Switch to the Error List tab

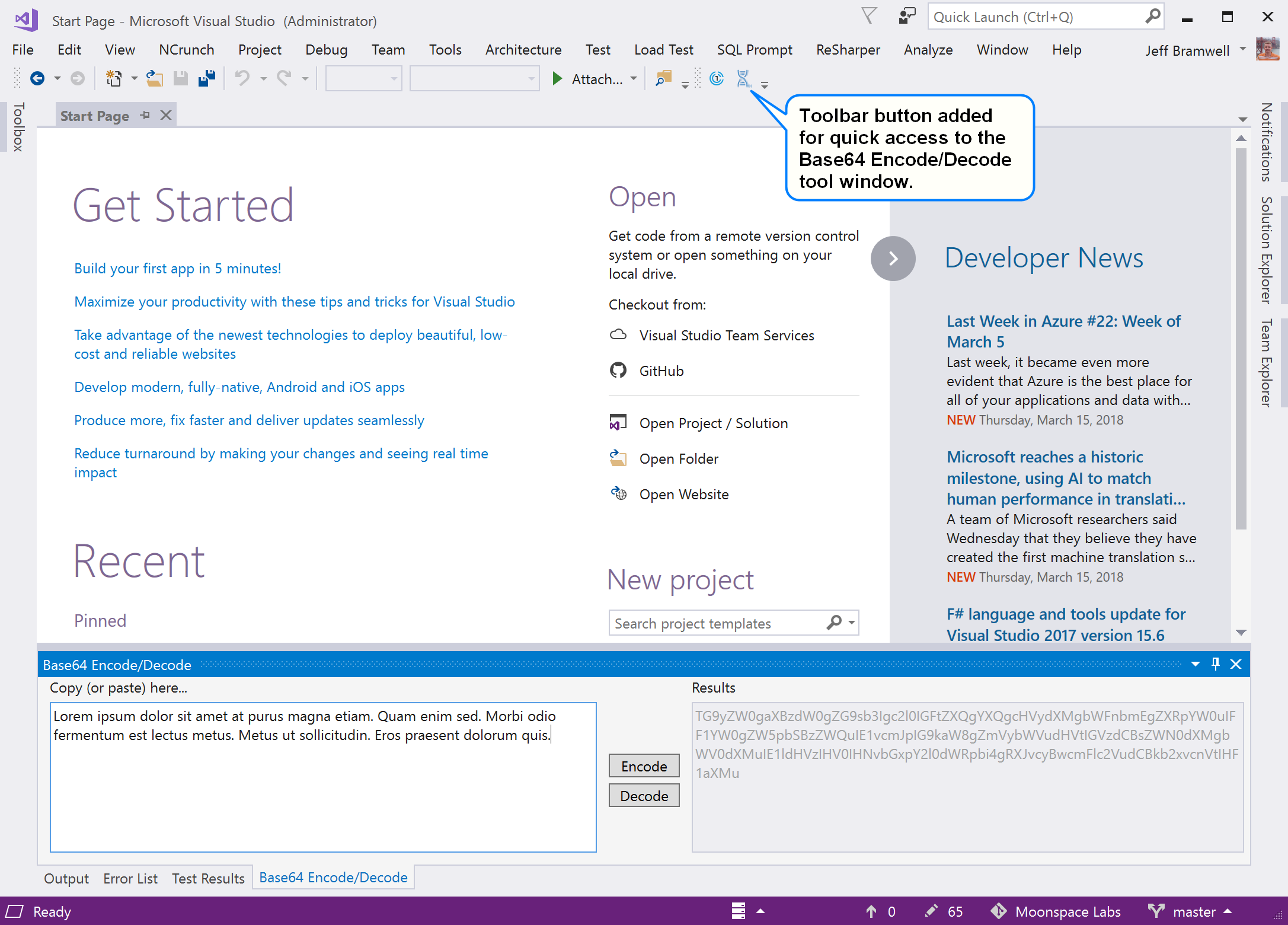(130, 878)
